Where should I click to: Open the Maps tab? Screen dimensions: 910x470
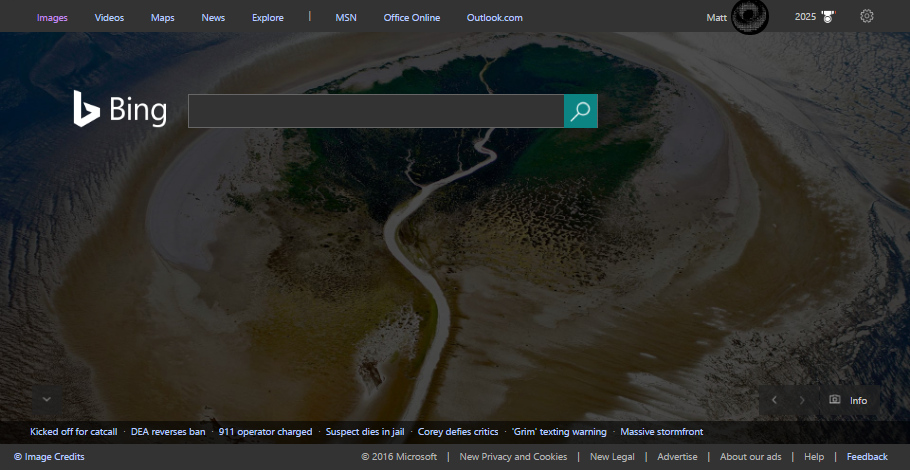click(x=162, y=17)
